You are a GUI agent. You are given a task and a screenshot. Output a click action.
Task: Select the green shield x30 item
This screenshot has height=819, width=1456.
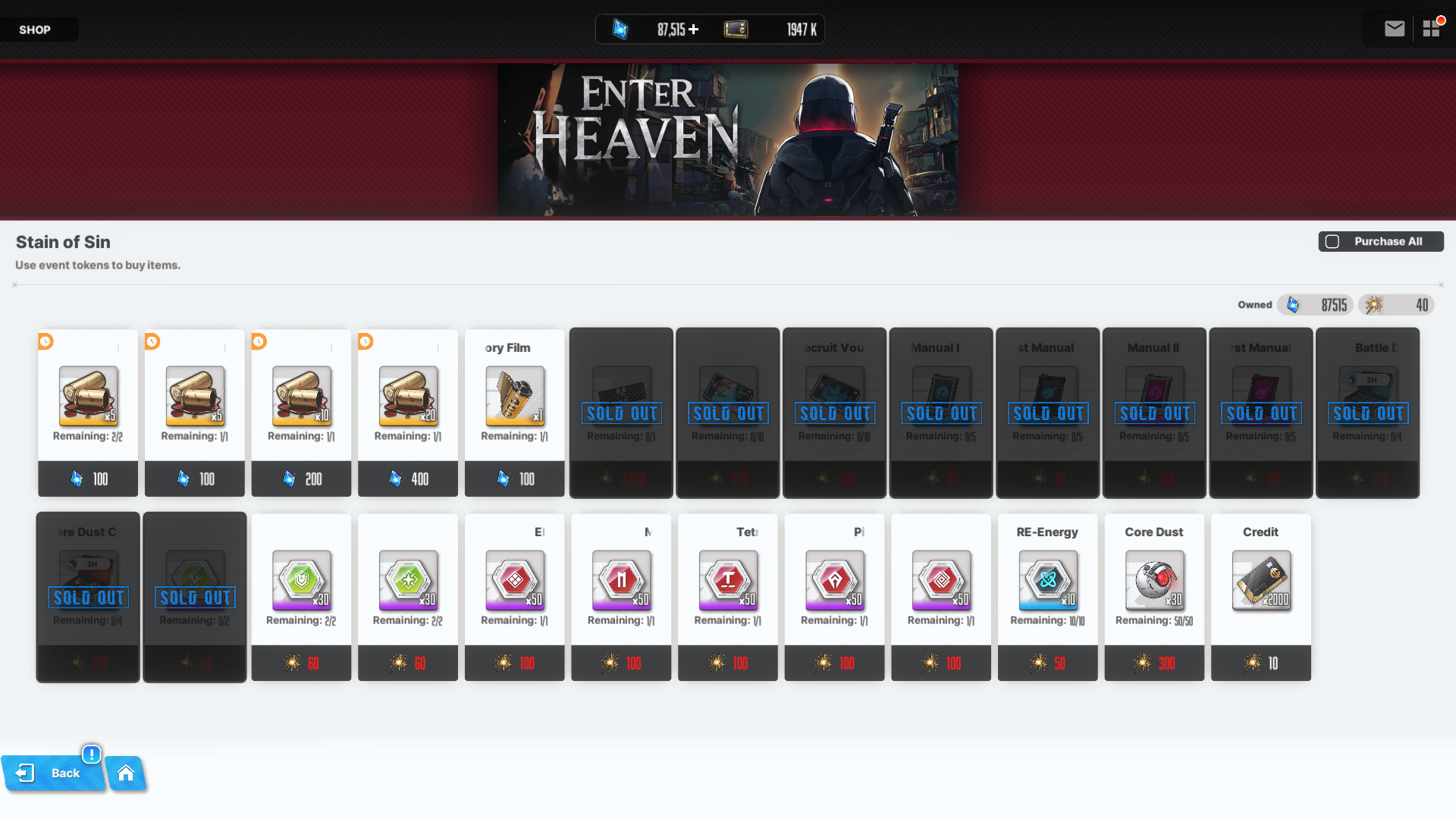[301, 580]
